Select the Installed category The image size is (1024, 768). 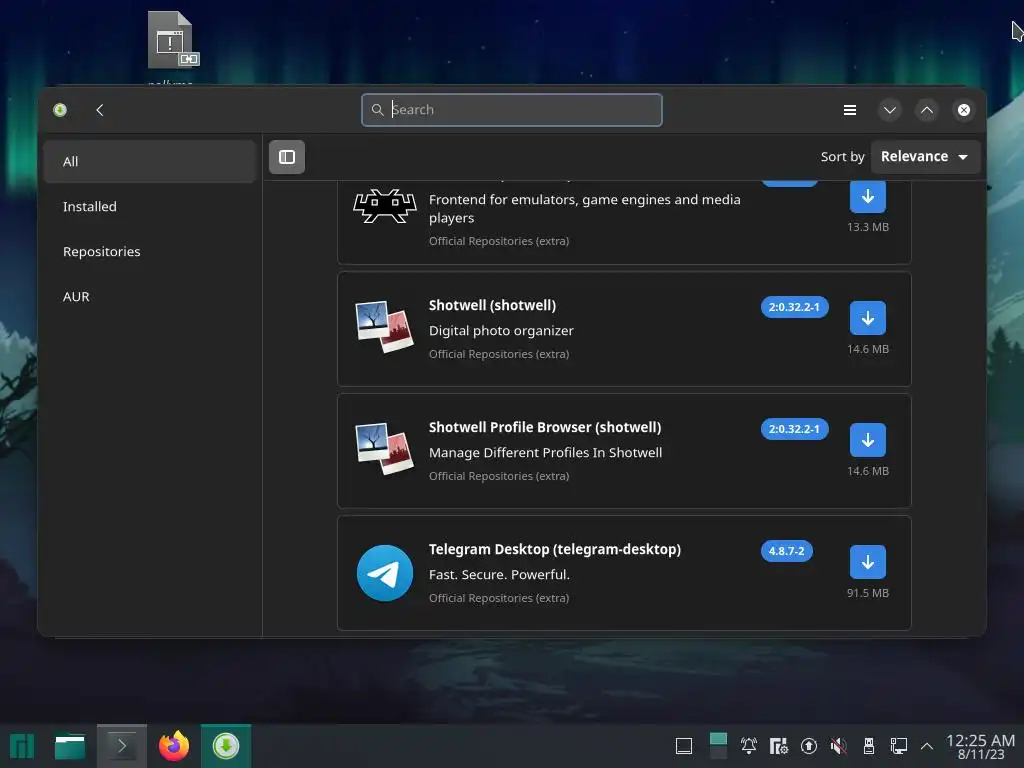click(x=150, y=206)
